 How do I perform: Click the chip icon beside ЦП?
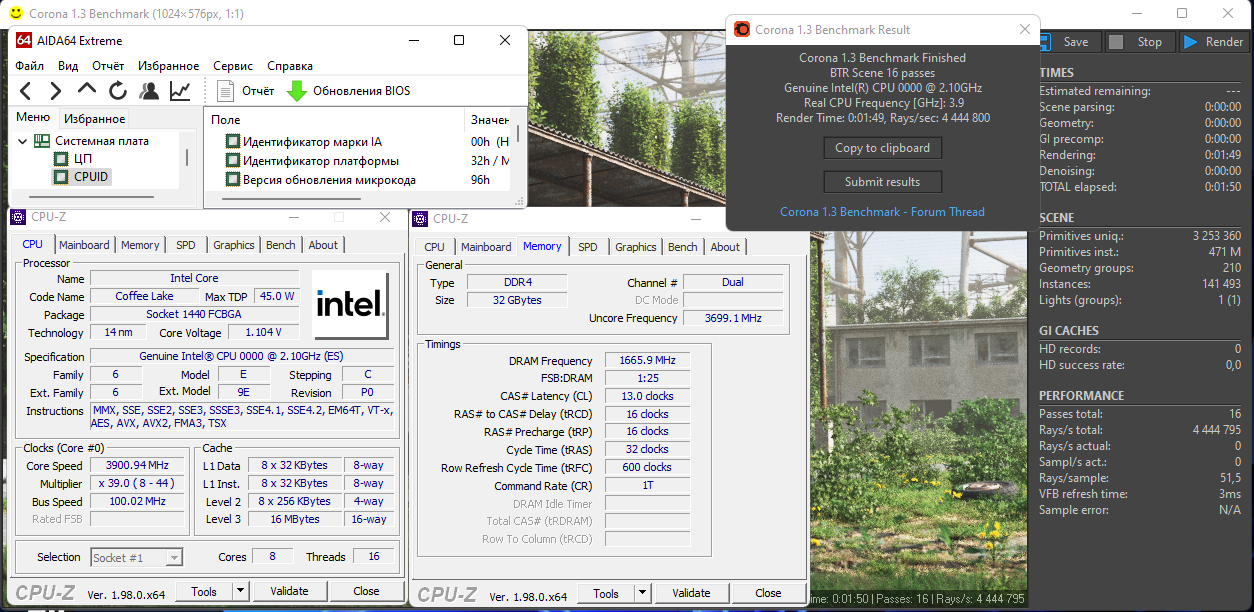coord(61,159)
